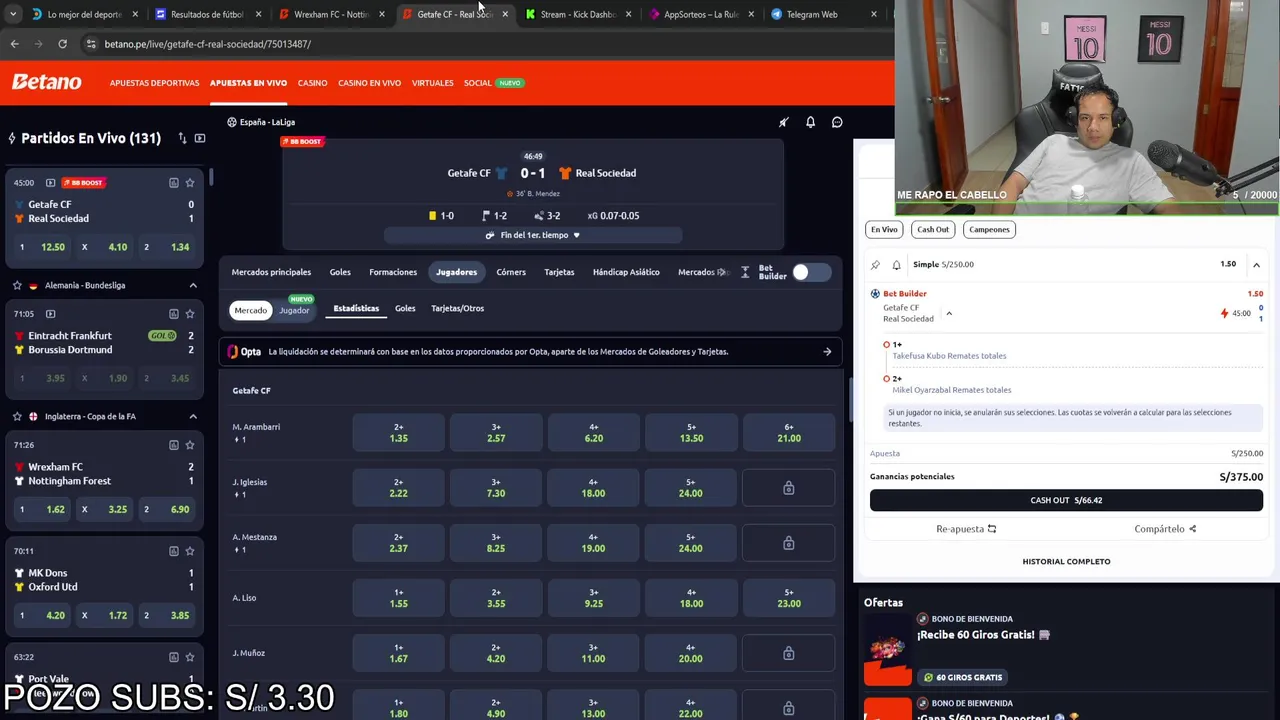Pick M. Arambarri 2+ odds 1.35
This screenshot has width=1280, height=720.
pos(398,433)
